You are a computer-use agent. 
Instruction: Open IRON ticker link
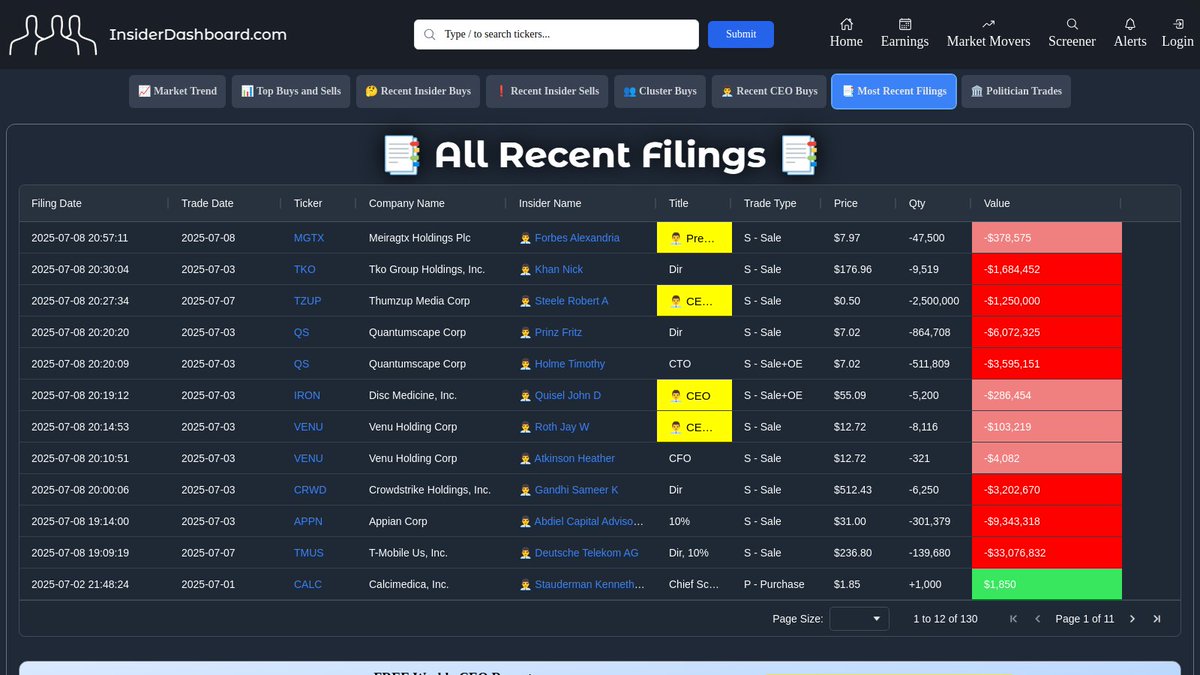(x=307, y=396)
